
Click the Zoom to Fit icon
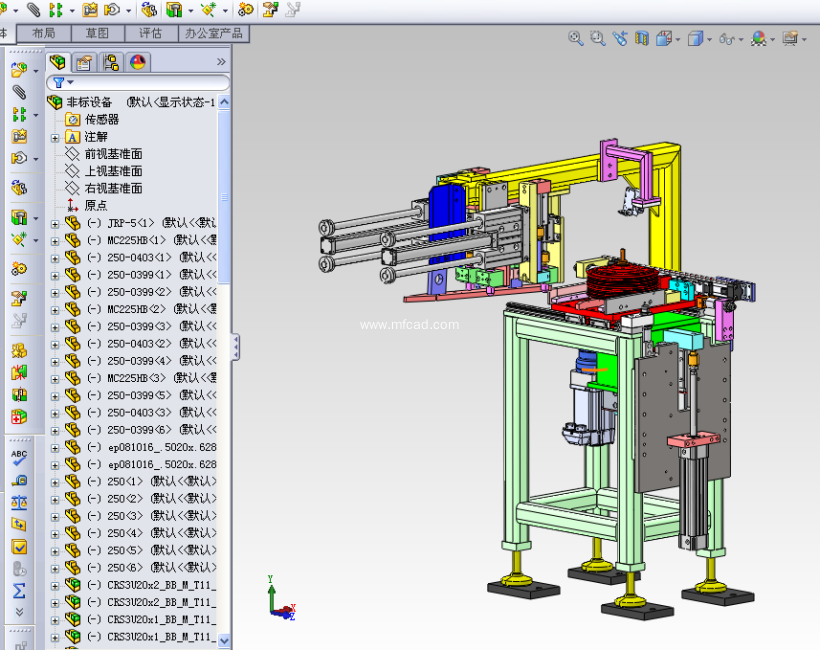point(576,39)
